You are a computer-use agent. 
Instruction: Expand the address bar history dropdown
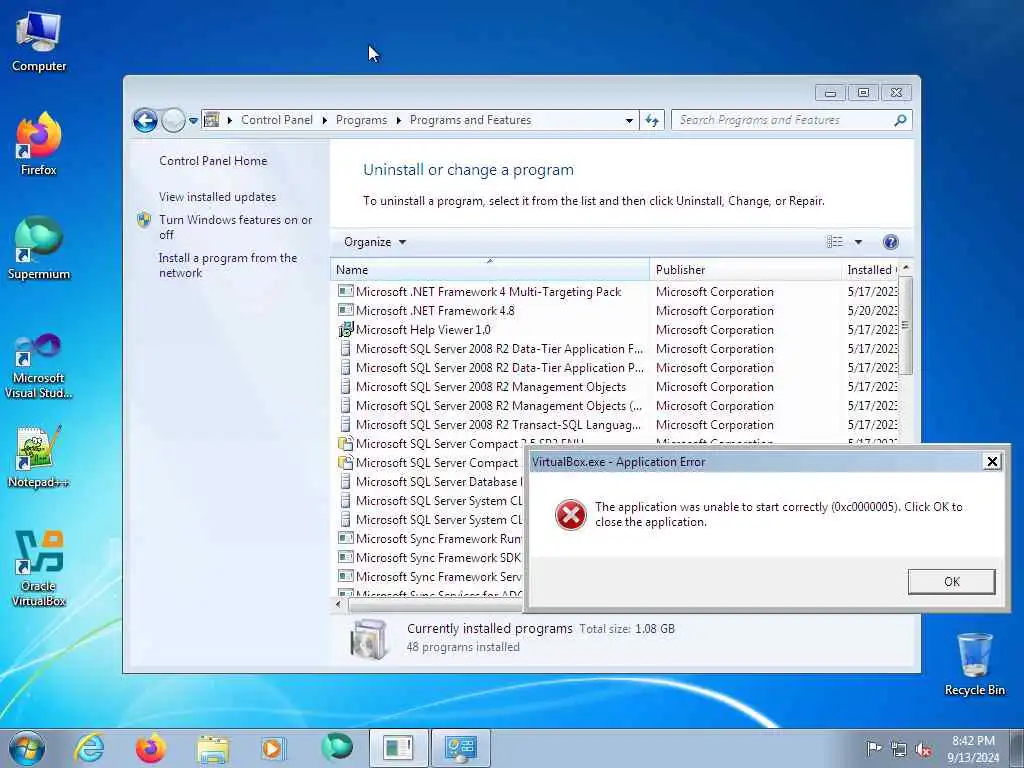click(x=629, y=121)
